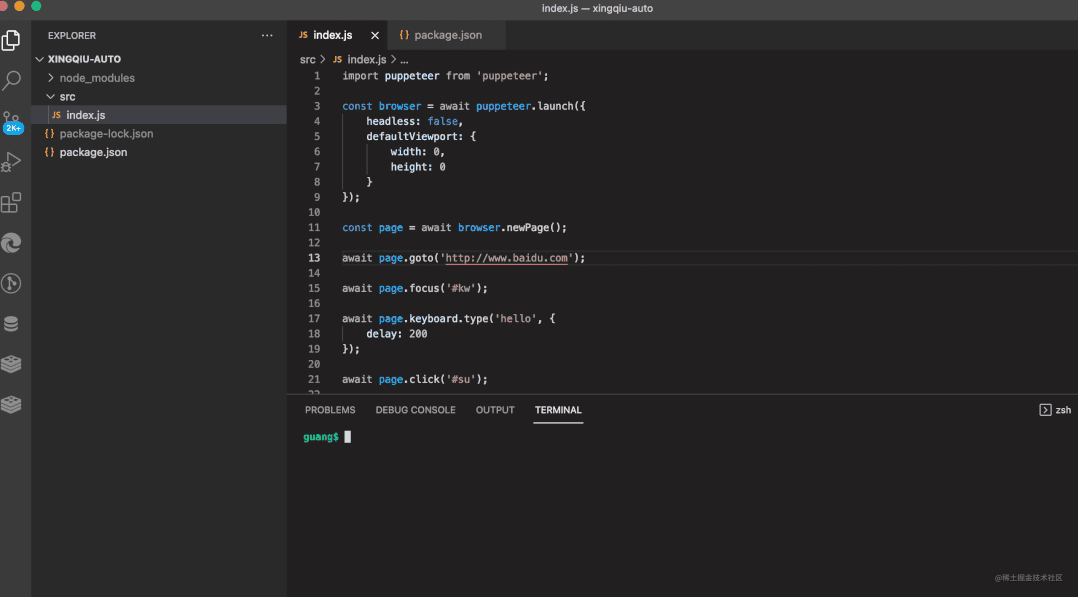Click braces icon beside package-lock.json
Image resolution: width=1078 pixels, height=597 pixels.
pyautogui.click(x=50, y=133)
